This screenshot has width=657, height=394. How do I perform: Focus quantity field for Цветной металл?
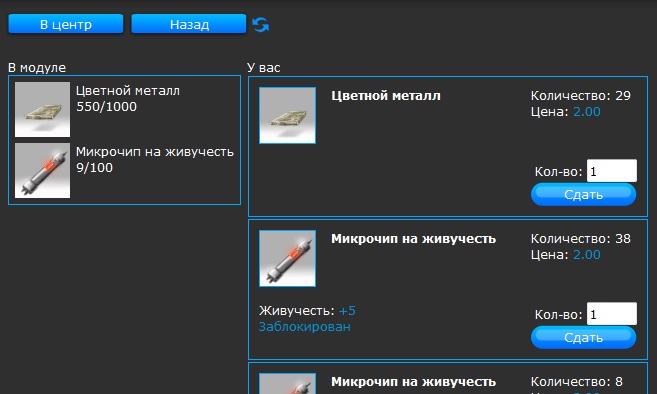(x=612, y=171)
